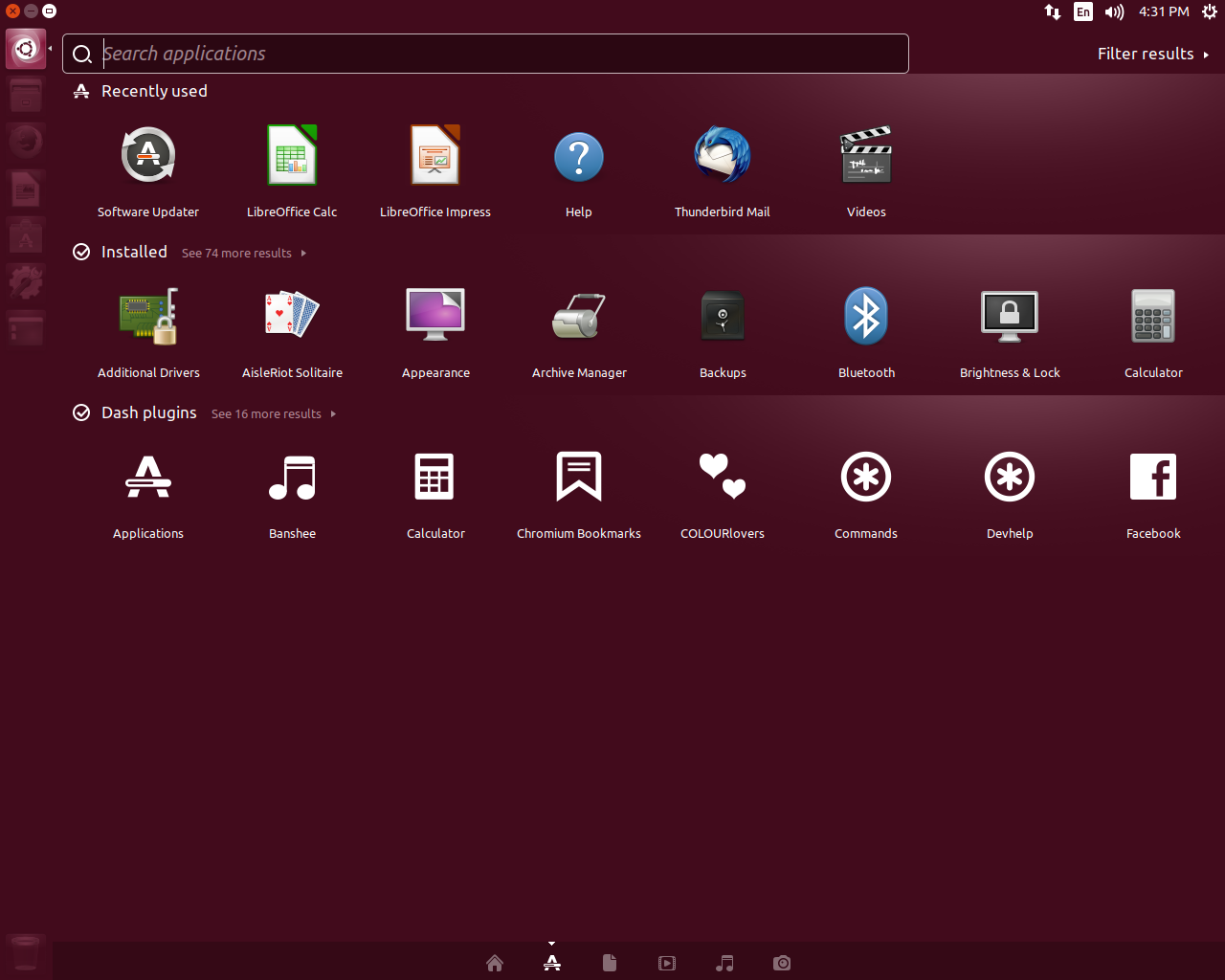The width and height of the screenshot is (1225, 980).
Task: Launch the Backups app
Action: pos(723,331)
